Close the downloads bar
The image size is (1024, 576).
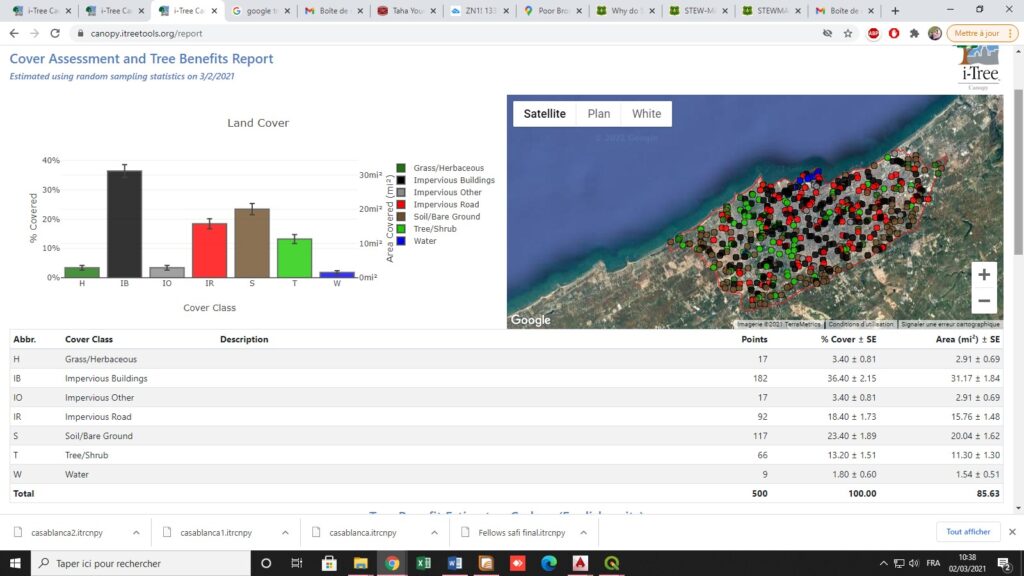(1012, 532)
